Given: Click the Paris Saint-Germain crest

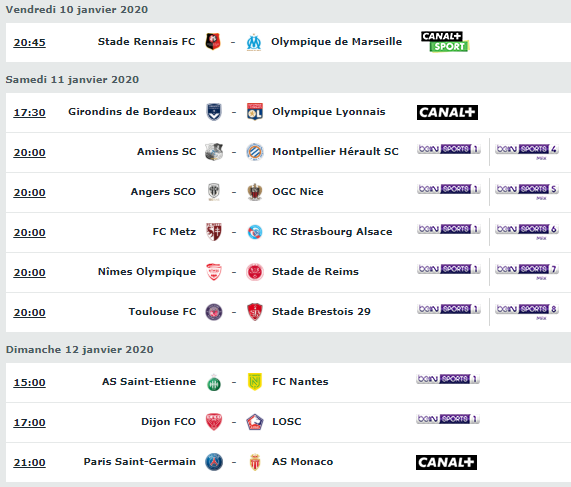Looking at the screenshot, I should coord(214,462).
